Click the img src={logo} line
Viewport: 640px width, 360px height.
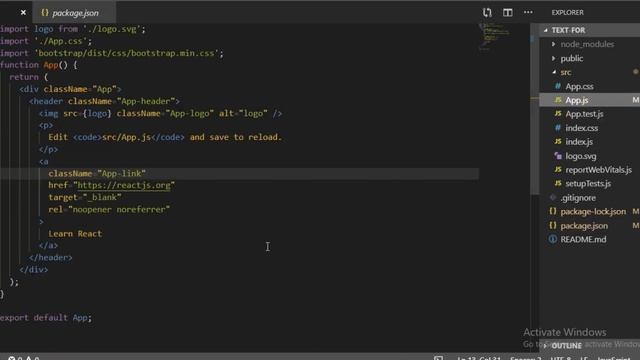(160, 113)
